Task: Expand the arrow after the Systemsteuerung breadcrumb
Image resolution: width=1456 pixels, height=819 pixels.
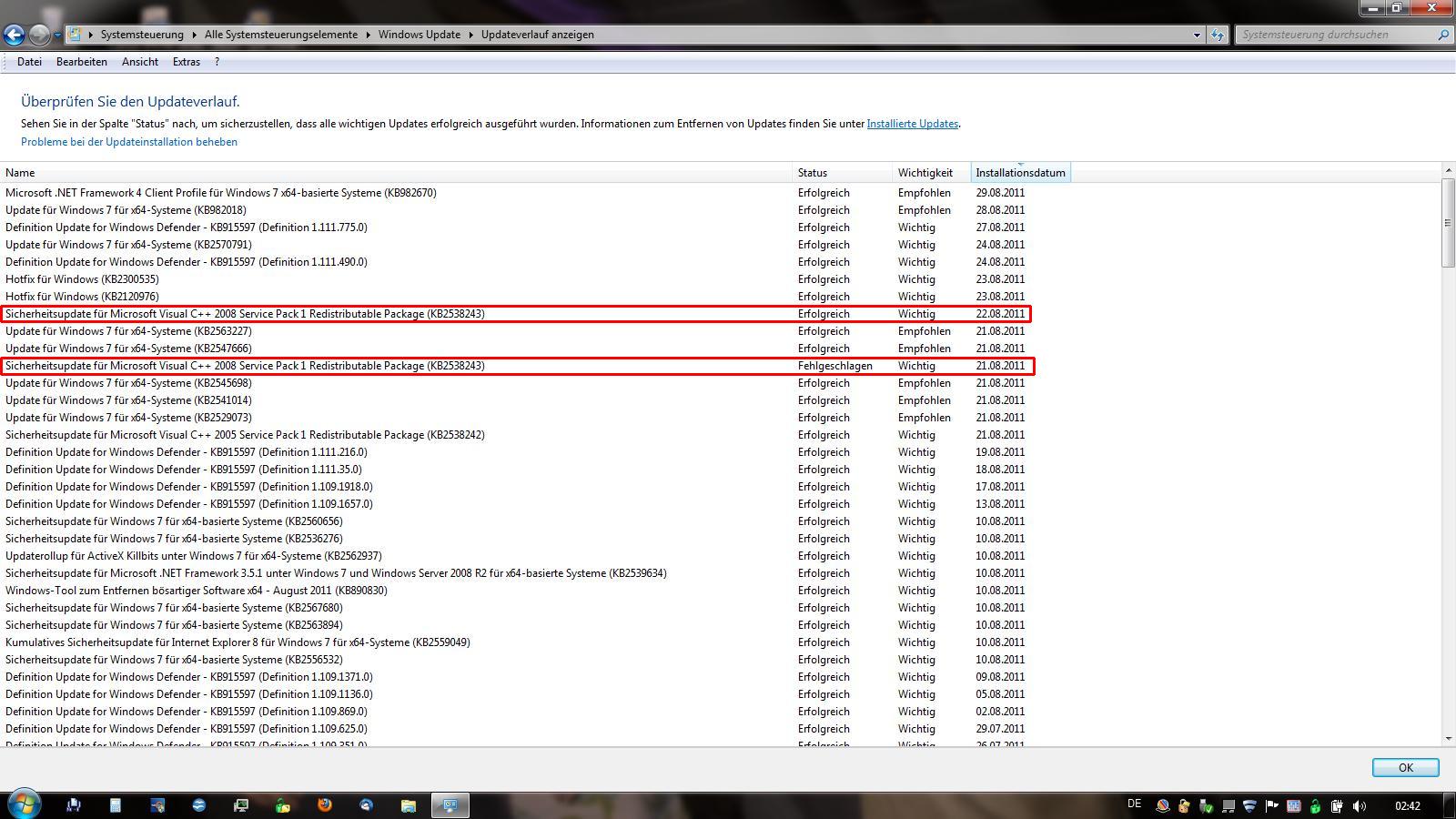Action: pos(193,35)
